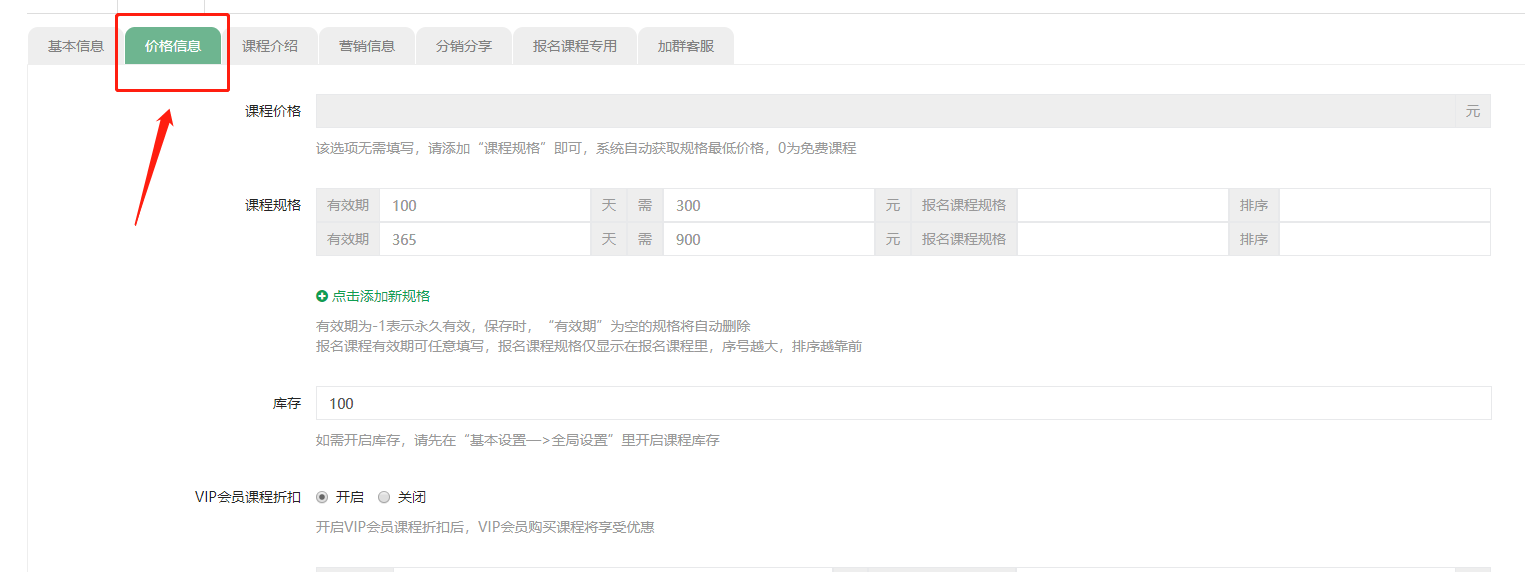Image resolution: width=1525 pixels, height=572 pixels.
Task: Switch to 报名课程专用 tab
Action: pos(575,46)
